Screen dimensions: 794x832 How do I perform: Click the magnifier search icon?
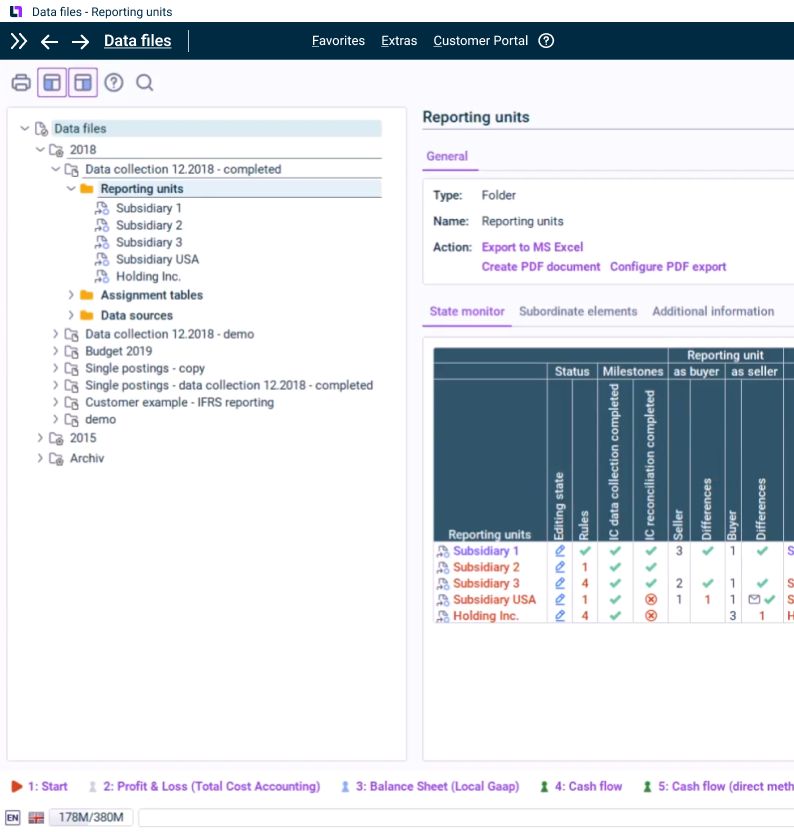(145, 83)
